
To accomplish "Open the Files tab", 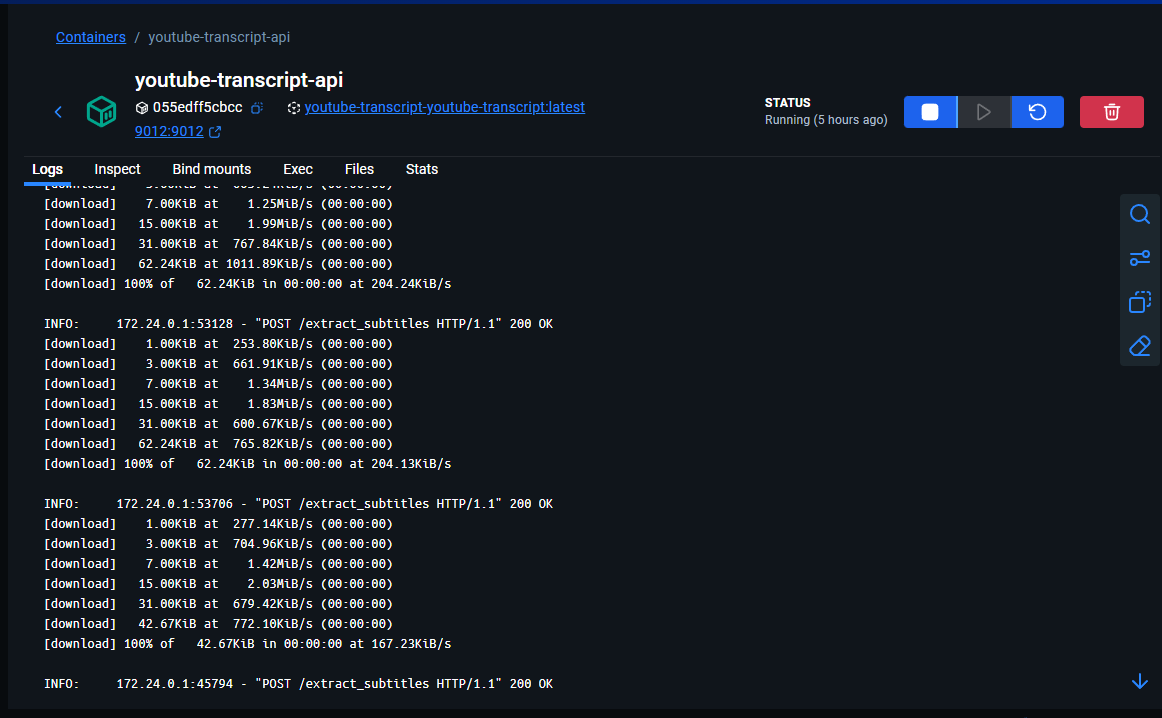I will point(359,170).
